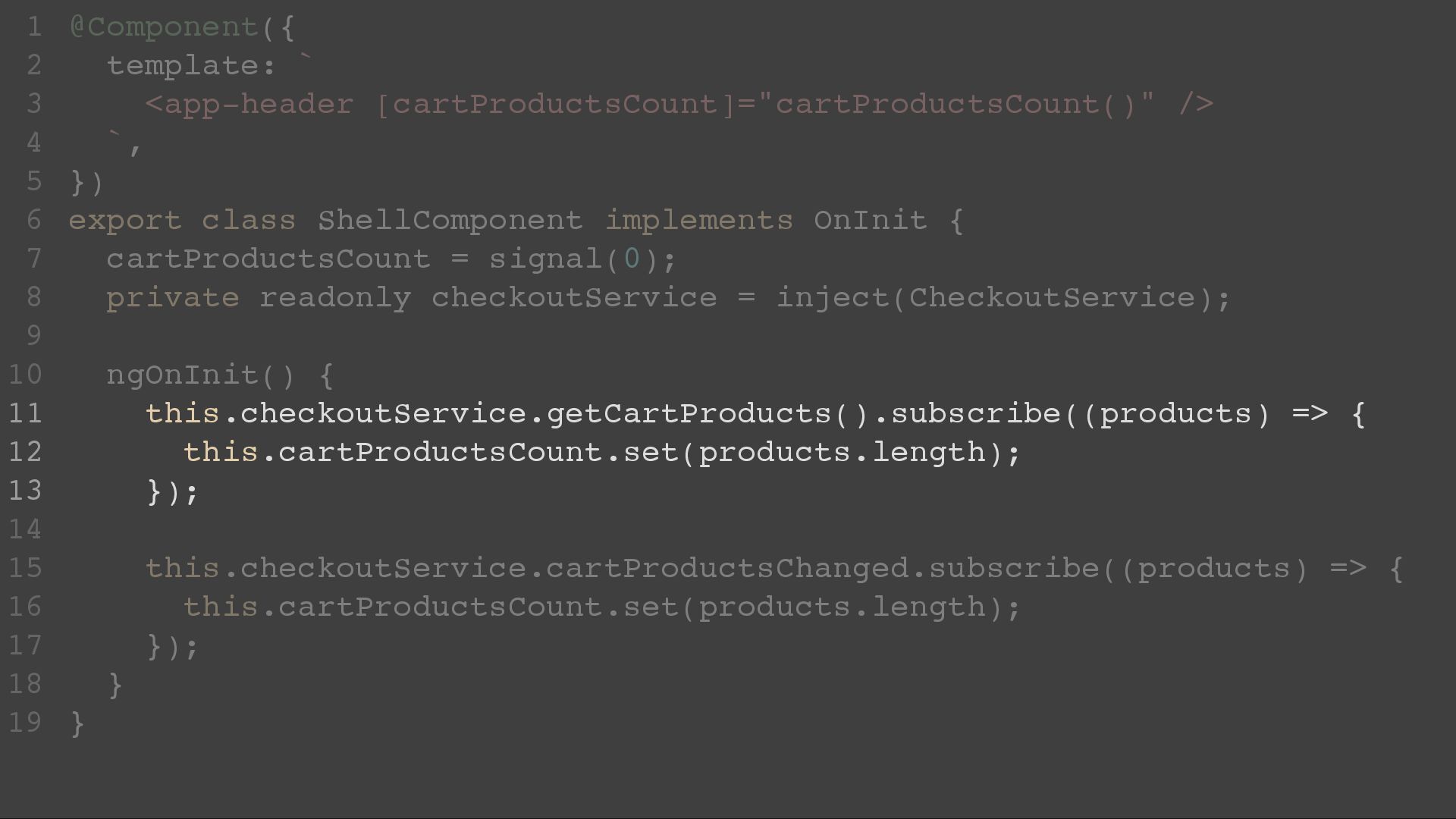The height and width of the screenshot is (819, 1456).
Task: Click the OnInit interface name
Action: (x=871, y=221)
